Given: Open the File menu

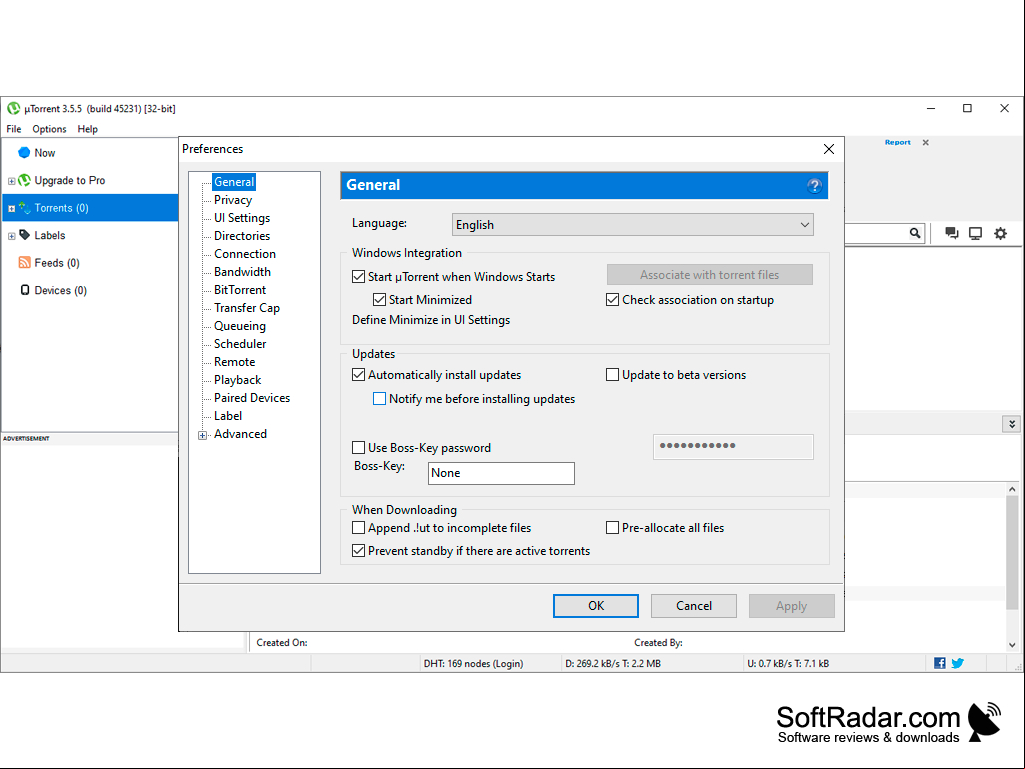Looking at the screenshot, I should coord(14,129).
